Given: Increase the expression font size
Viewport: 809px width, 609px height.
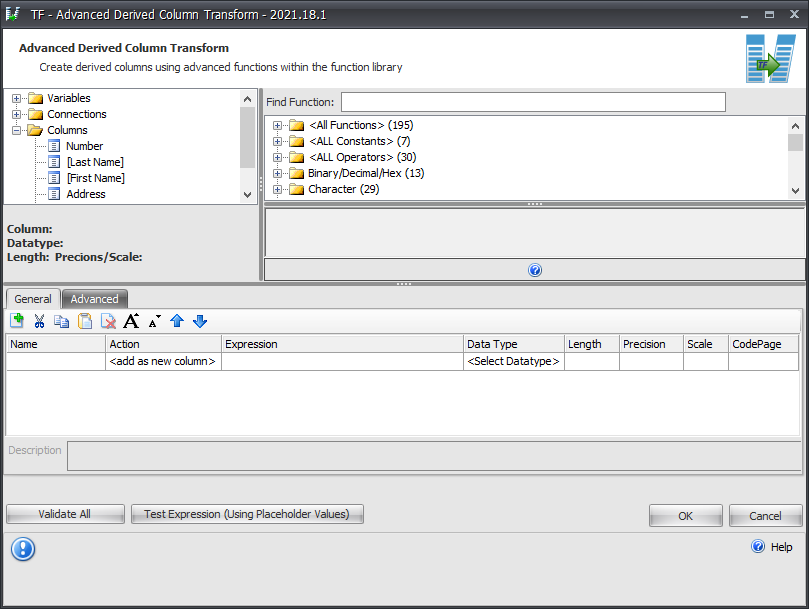Looking at the screenshot, I should [x=131, y=320].
